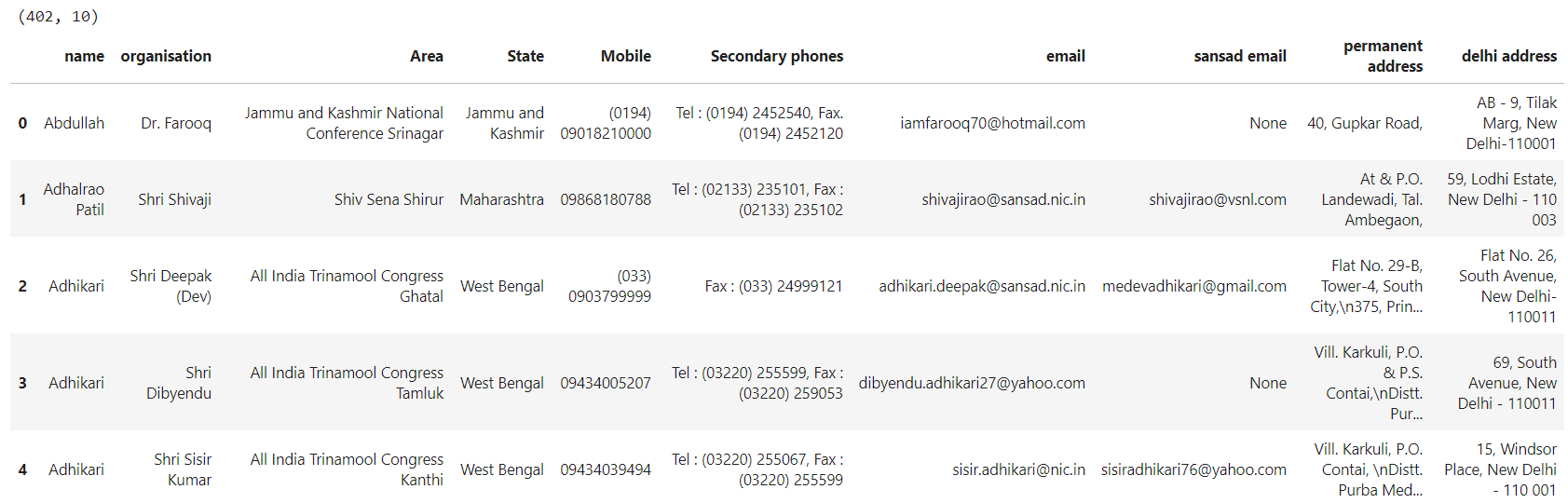Click the medevadhikari@gmail.com cell
The width and height of the screenshot is (1568, 503).
tap(1194, 286)
